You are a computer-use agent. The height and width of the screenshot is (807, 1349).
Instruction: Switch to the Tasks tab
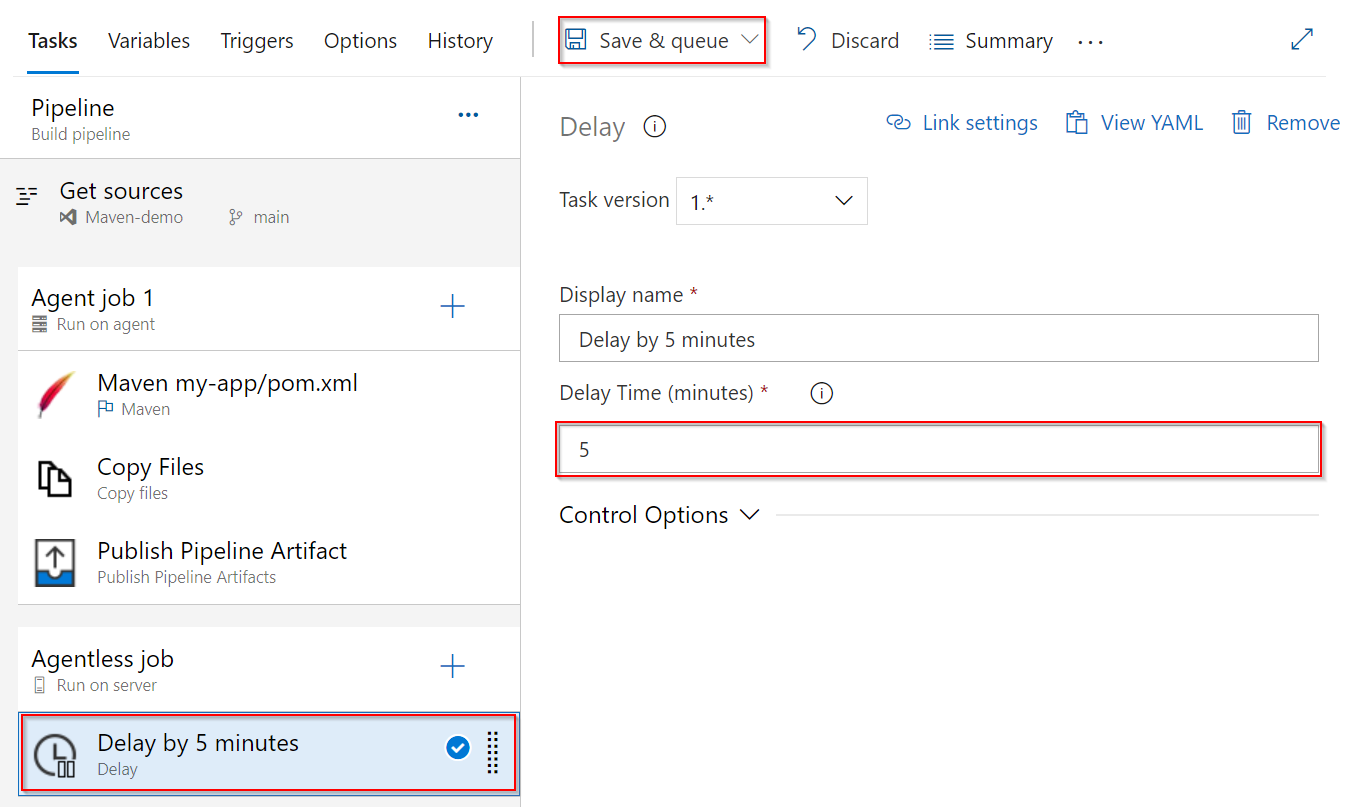click(x=53, y=41)
